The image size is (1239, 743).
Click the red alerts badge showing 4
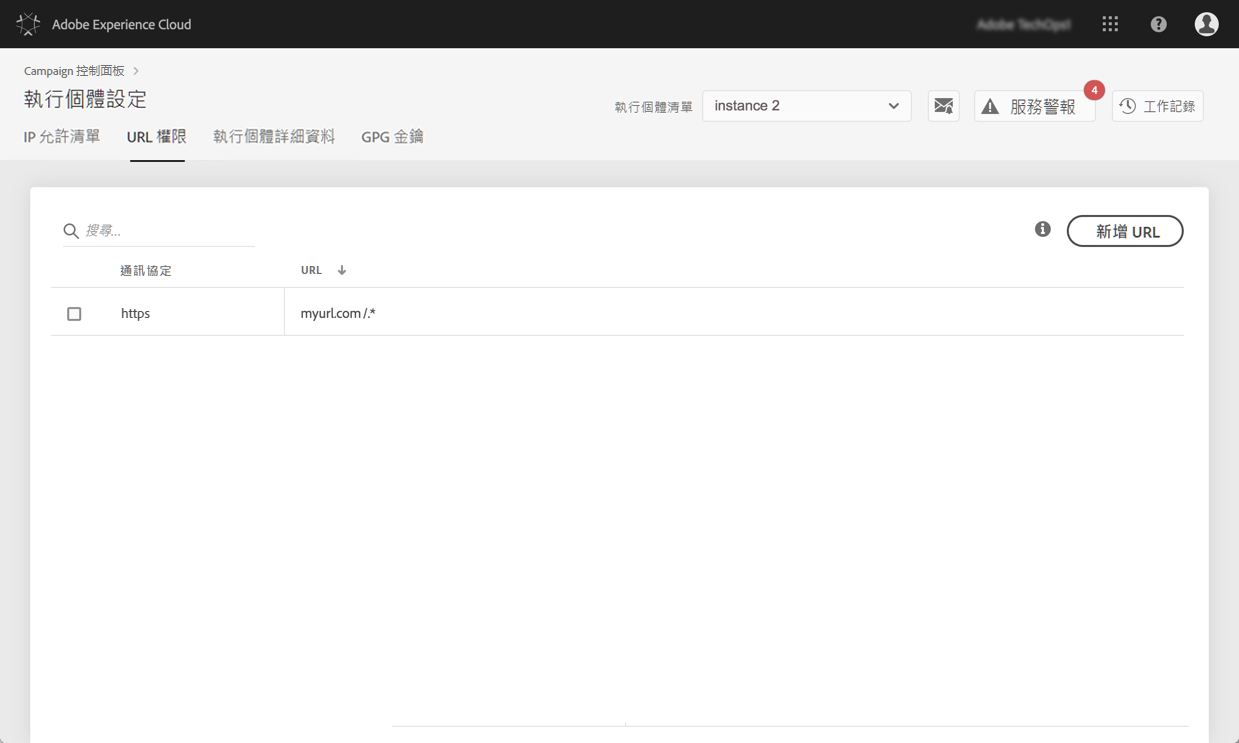point(1094,90)
